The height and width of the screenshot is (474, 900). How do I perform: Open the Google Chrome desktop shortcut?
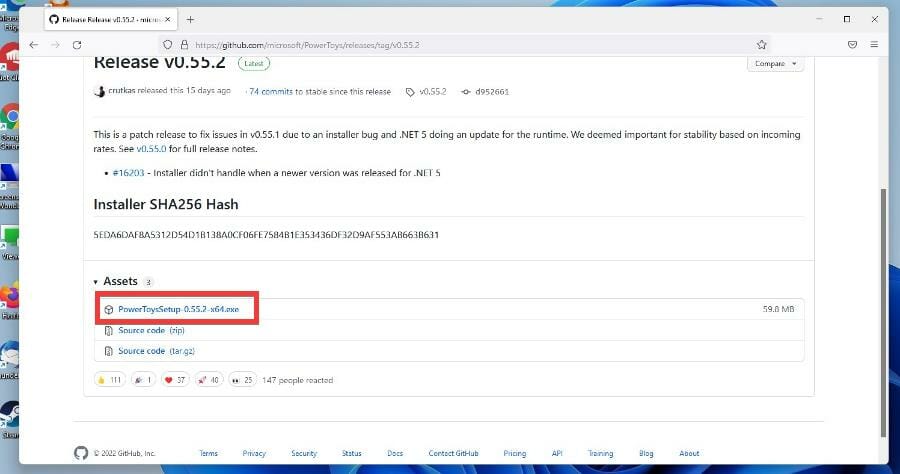coord(9,126)
